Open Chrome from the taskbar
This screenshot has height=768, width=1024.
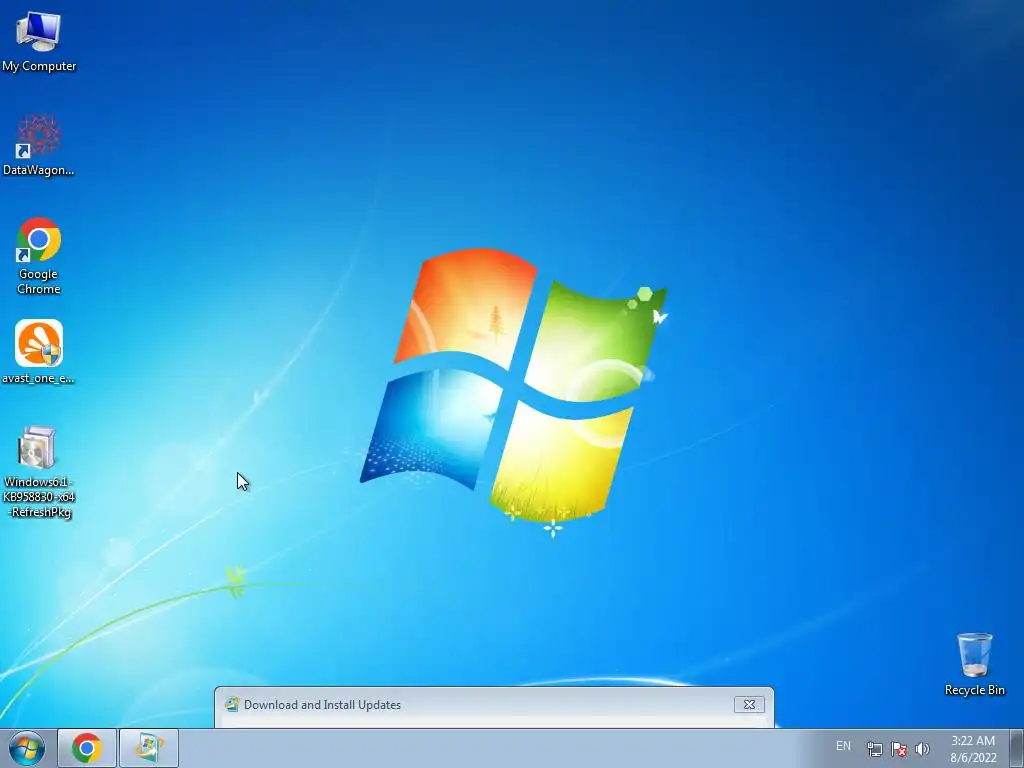click(x=87, y=748)
